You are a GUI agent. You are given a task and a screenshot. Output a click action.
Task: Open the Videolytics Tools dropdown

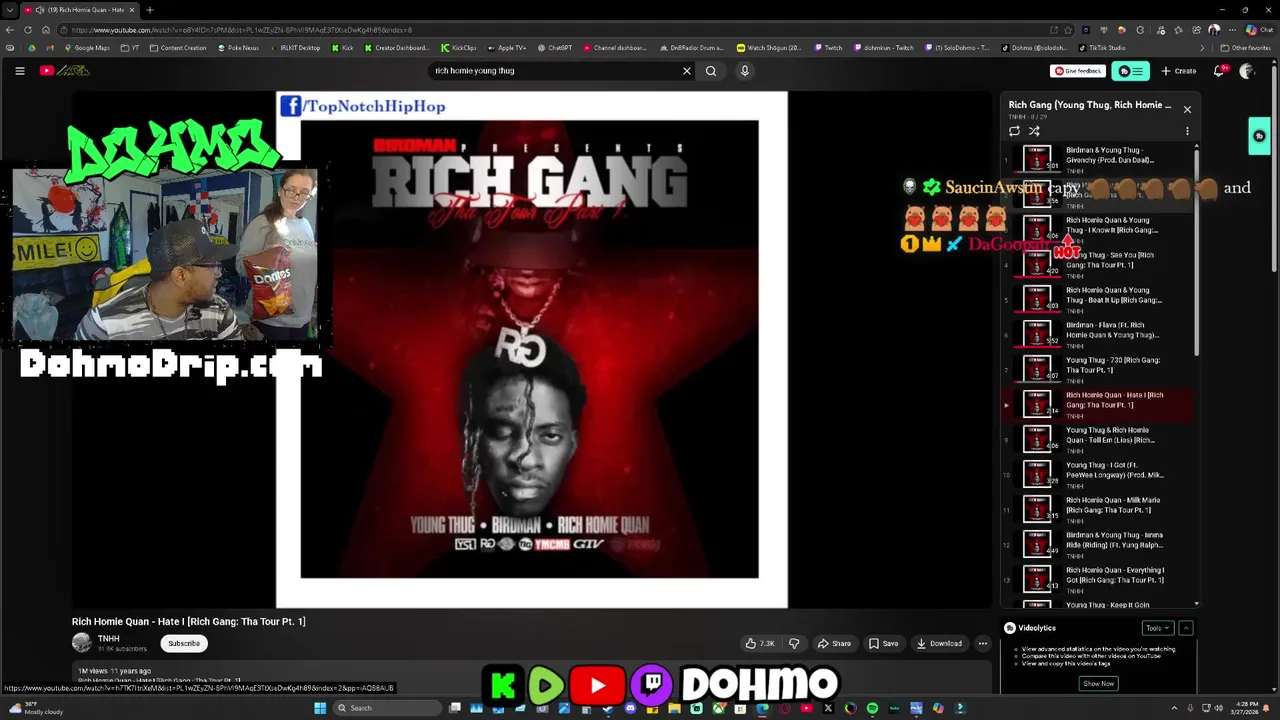click(1158, 628)
